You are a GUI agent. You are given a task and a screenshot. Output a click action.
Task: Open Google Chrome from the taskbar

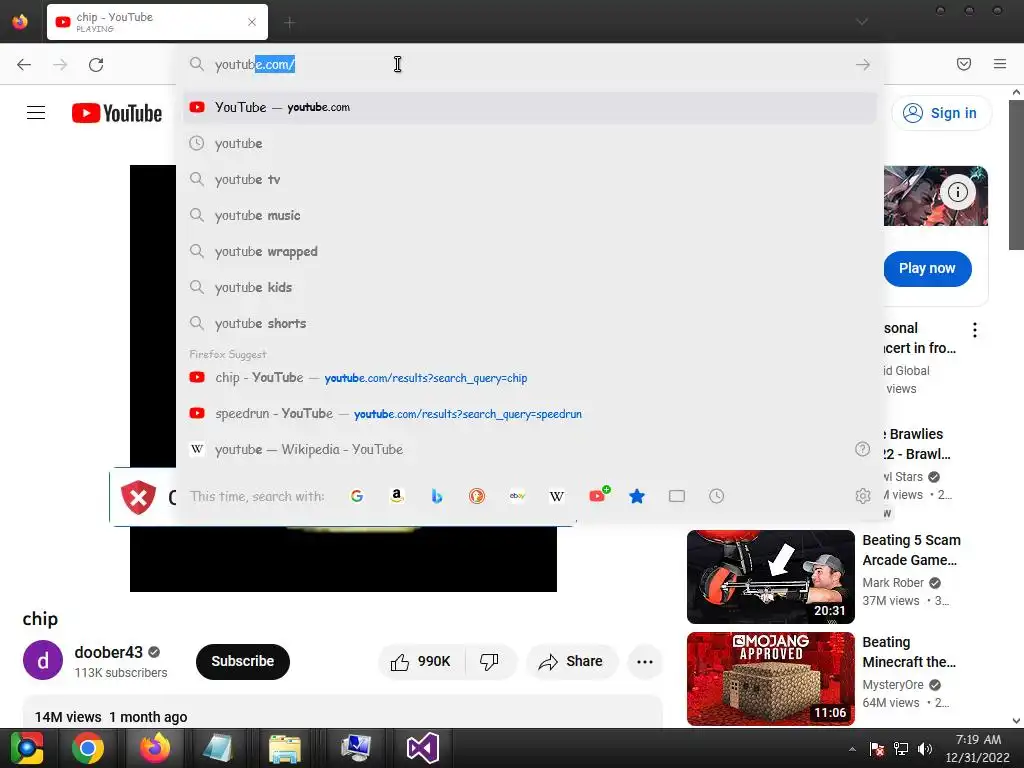(88, 748)
